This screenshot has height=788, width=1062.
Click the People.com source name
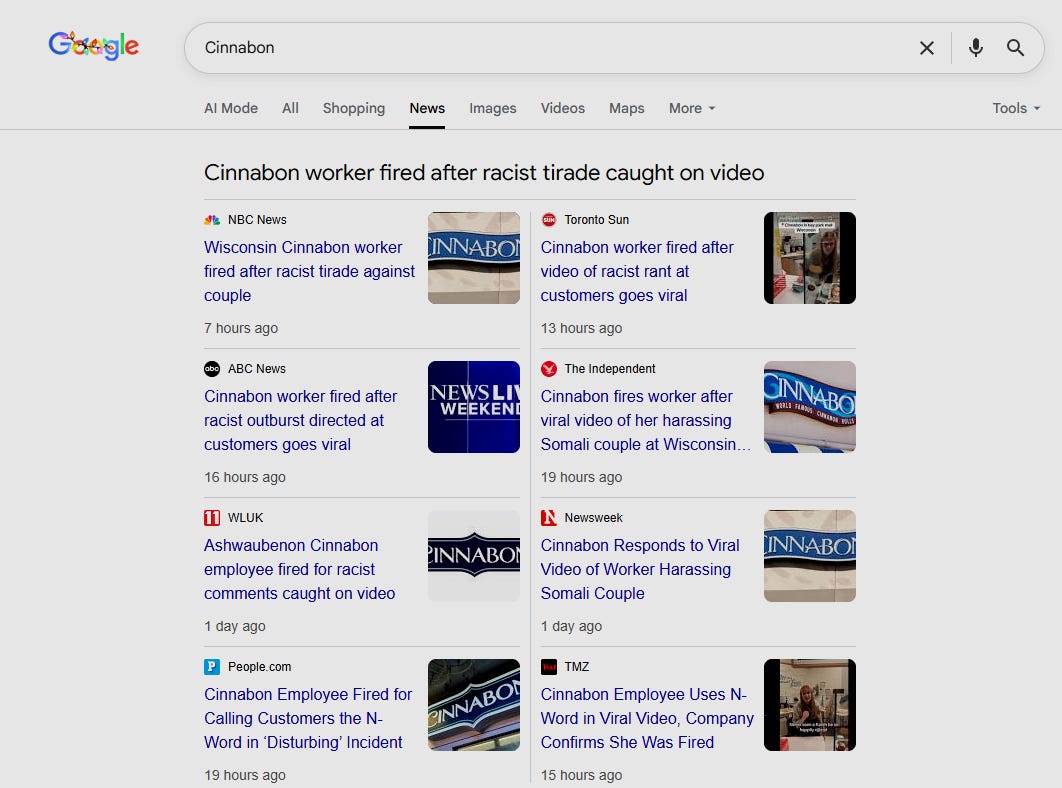pos(259,667)
